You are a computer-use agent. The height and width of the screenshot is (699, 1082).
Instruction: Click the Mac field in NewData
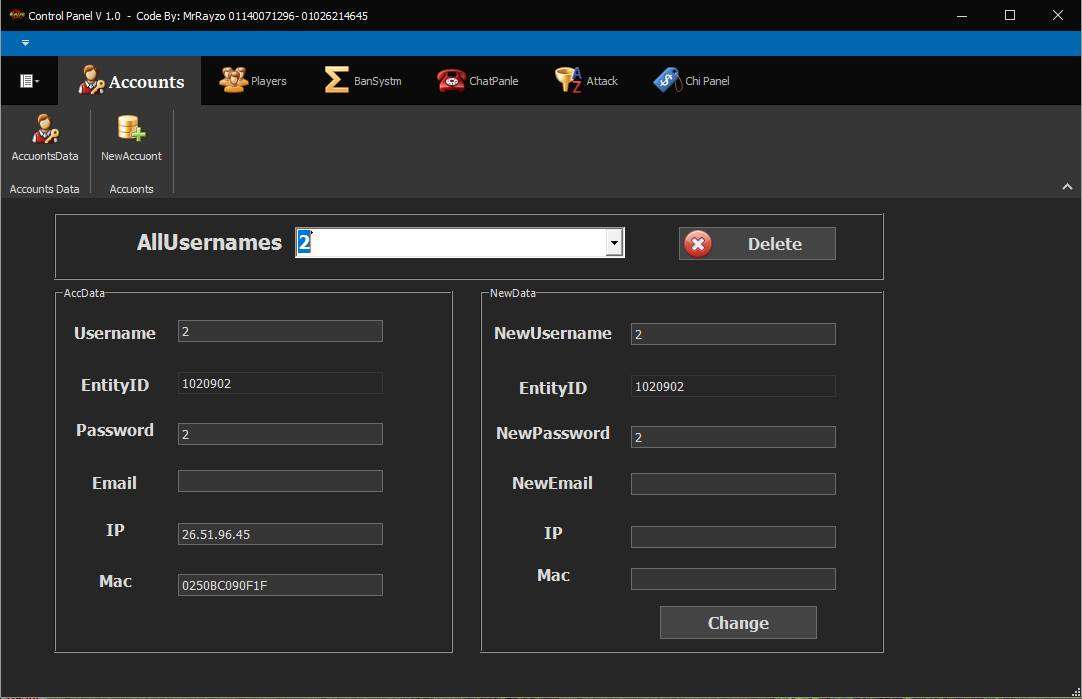[734, 579]
